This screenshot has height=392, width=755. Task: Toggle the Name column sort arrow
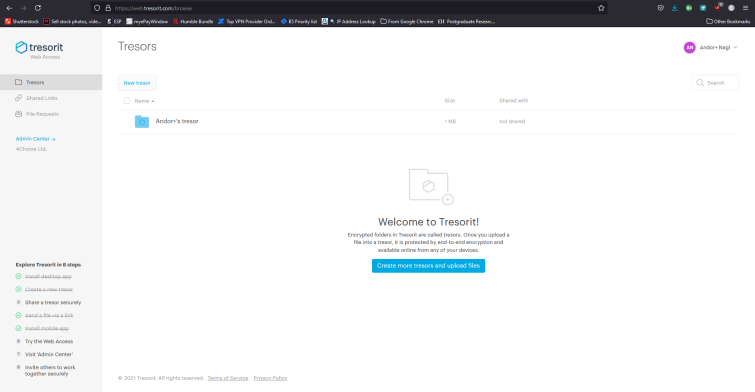[153, 101]
